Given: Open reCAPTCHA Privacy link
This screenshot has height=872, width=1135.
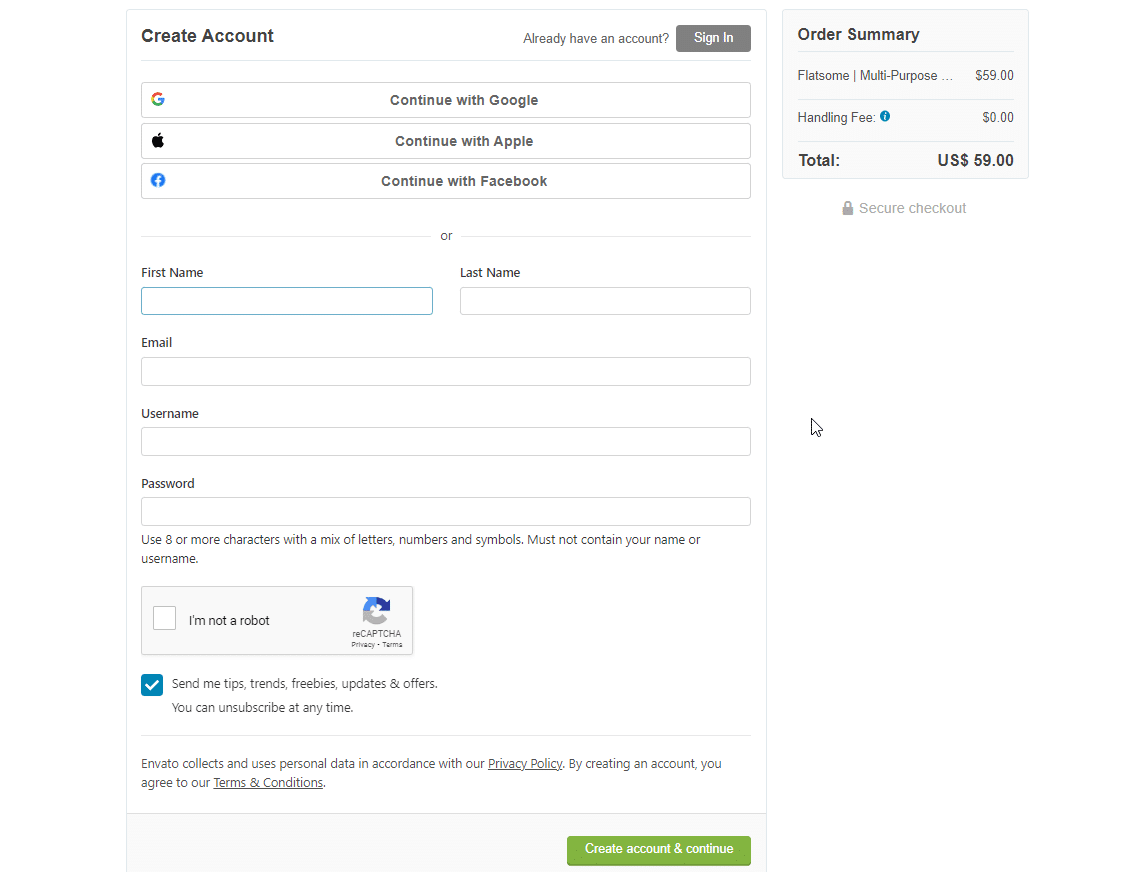Looking at the screenshot, I should [363, 645].
